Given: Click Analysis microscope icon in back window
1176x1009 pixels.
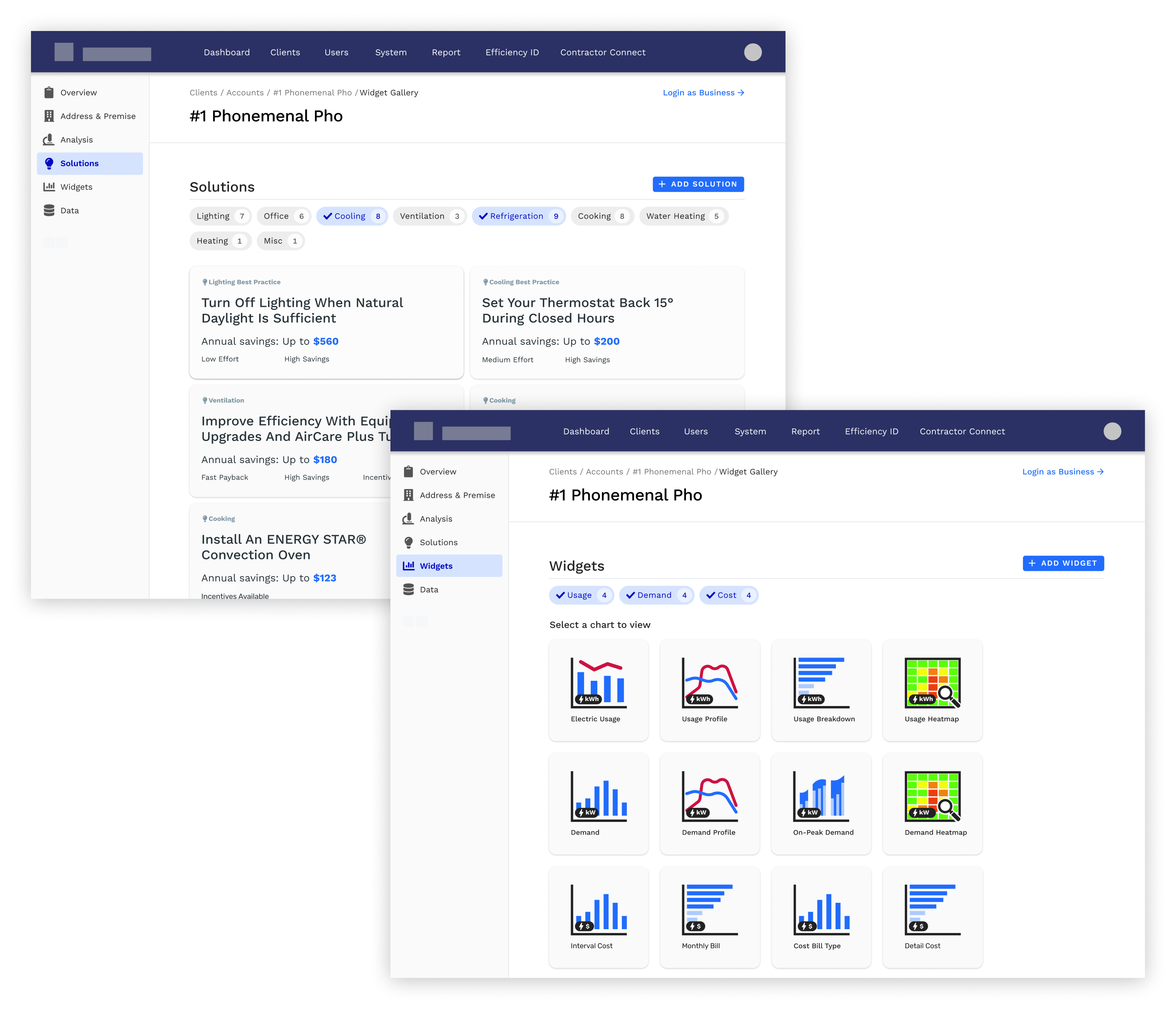Looking at the screenshot, I should click(x=49, y=139).
